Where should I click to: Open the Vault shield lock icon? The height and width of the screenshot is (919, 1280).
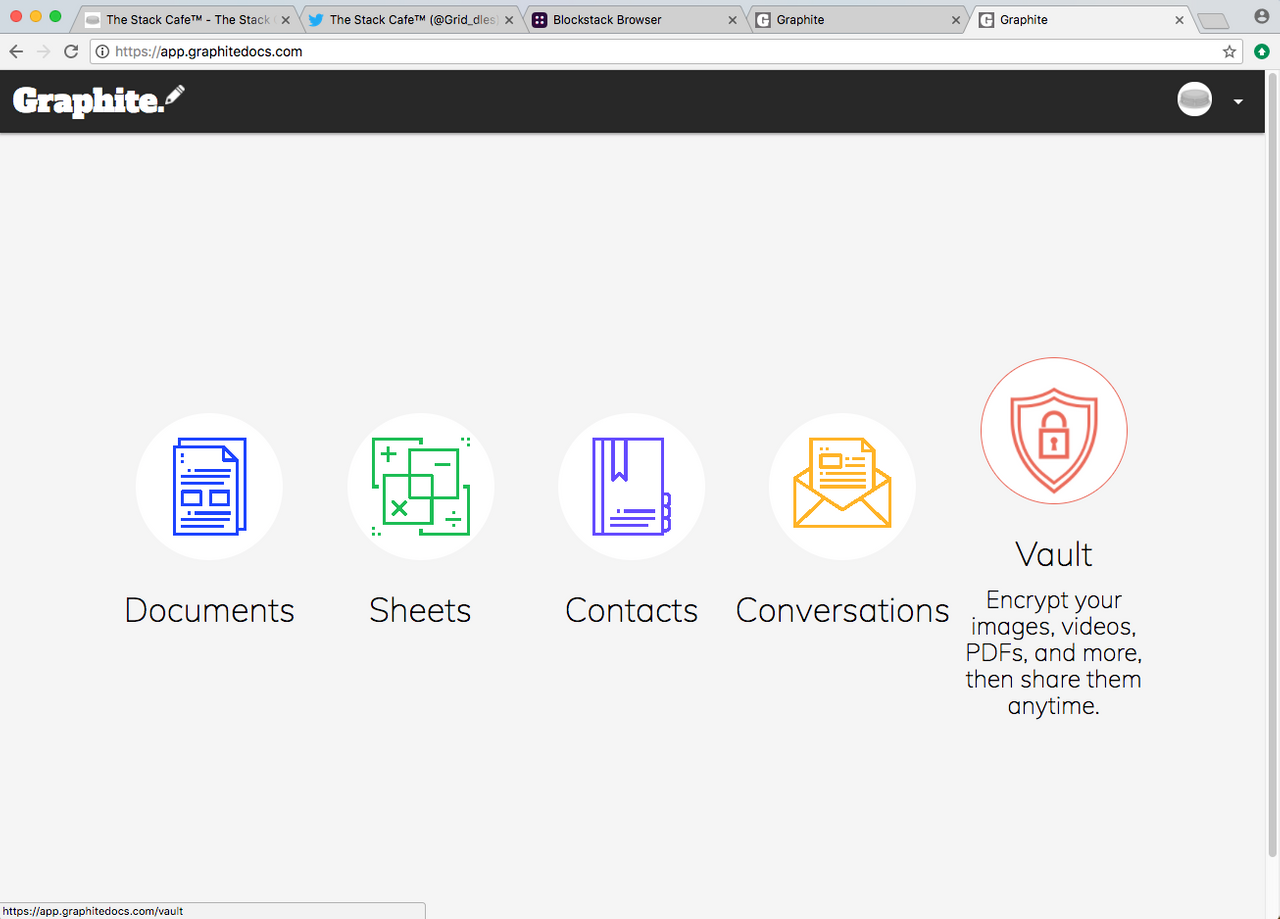click(x=1053, y=430)
